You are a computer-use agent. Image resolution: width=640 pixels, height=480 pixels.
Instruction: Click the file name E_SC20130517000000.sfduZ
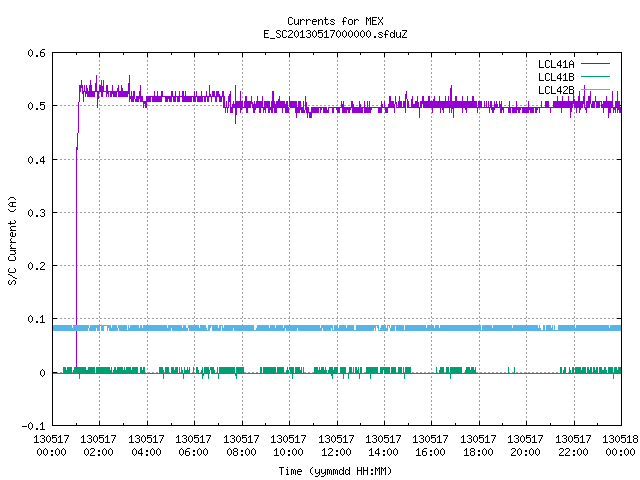coord(335,34)
